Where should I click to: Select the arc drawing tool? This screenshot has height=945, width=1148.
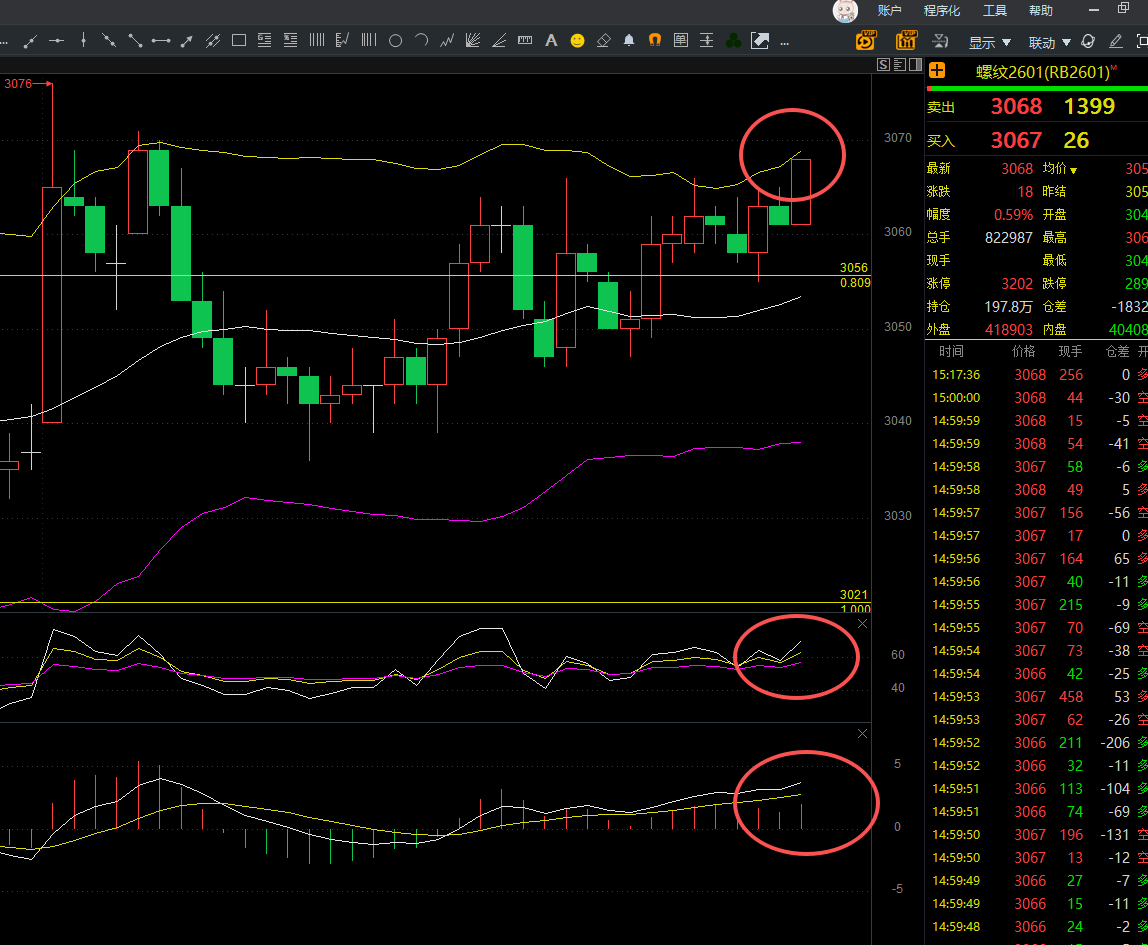421,40
